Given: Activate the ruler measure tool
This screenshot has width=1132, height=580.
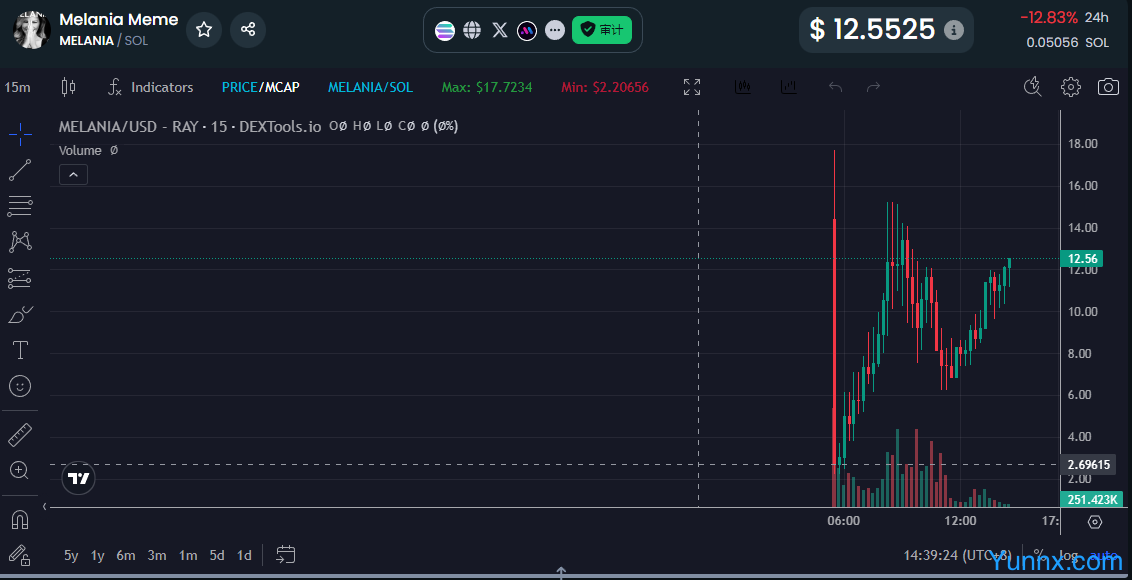Looking at the screenshot, I should (20, 435).
